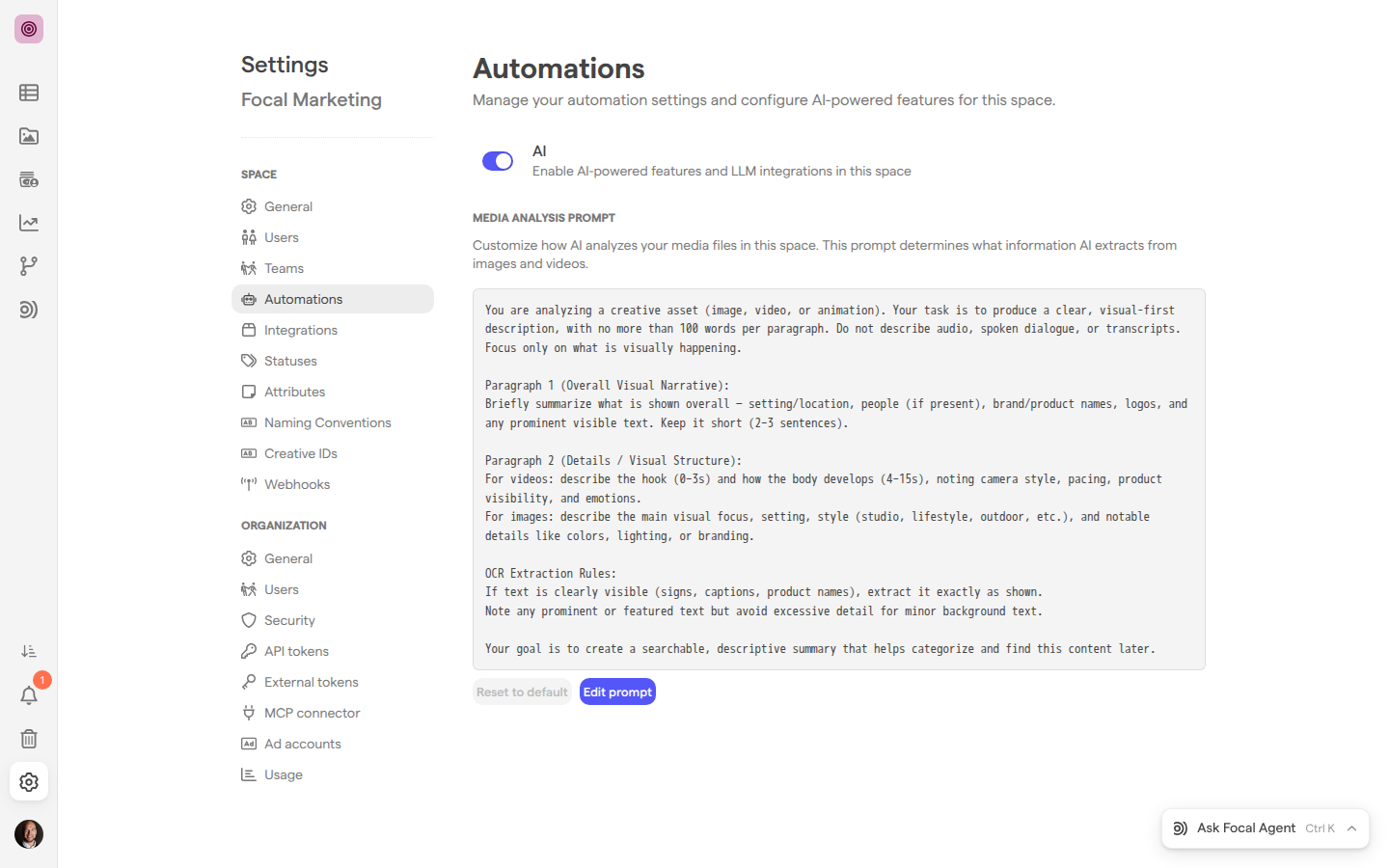The height and width of the screenshot is (868, 1389).
Task: Go to Creative IDs settings
Action: (333, 453)
